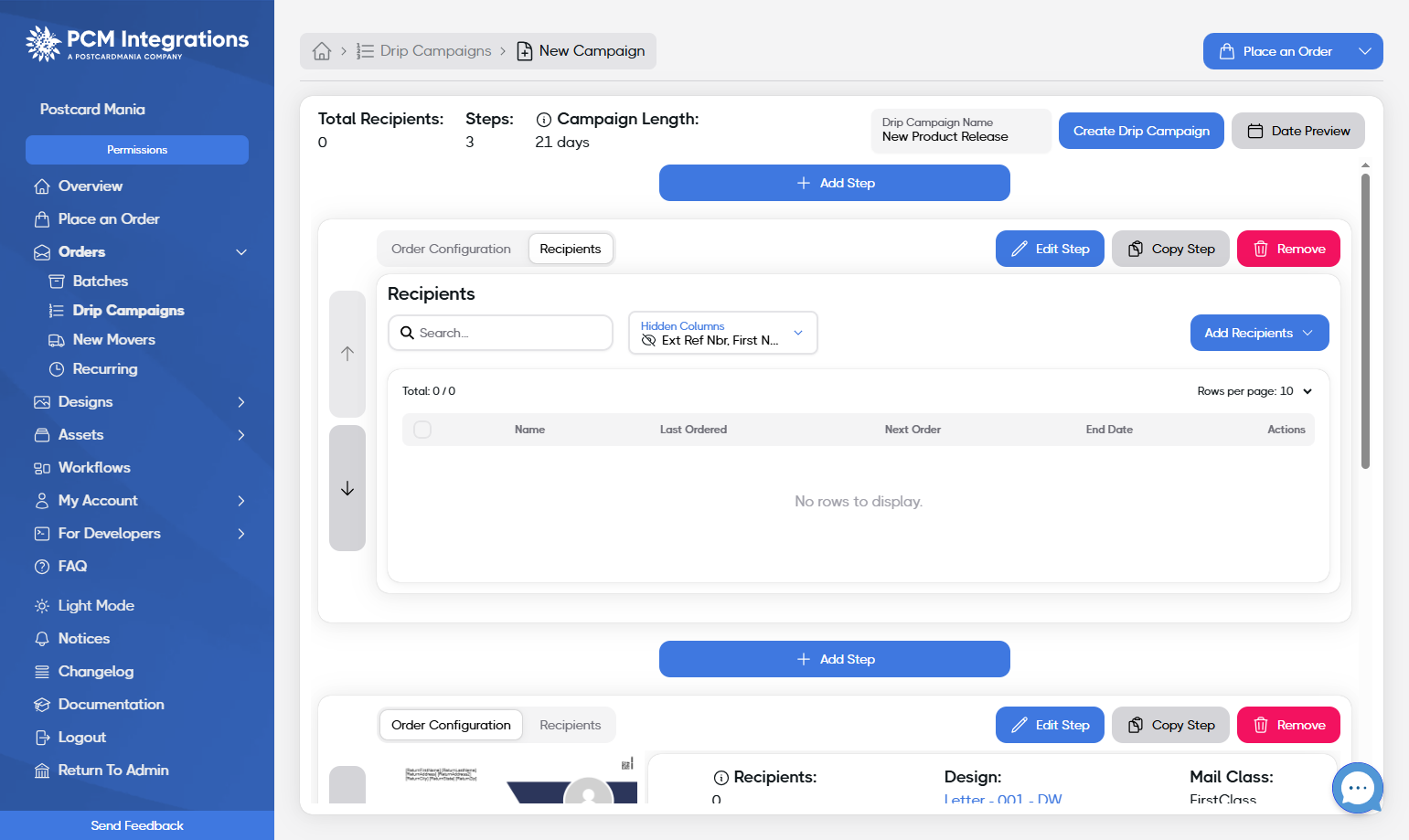Copy the second step

point(1170,725)
